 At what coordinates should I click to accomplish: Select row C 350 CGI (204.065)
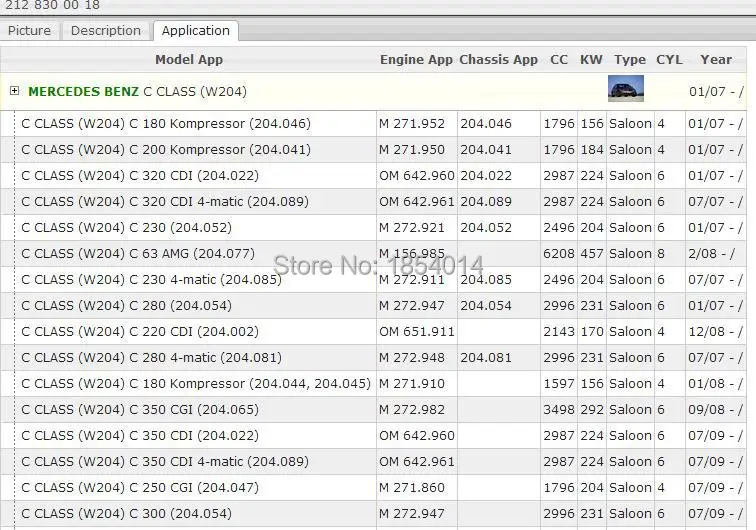[x=374, y=410]
